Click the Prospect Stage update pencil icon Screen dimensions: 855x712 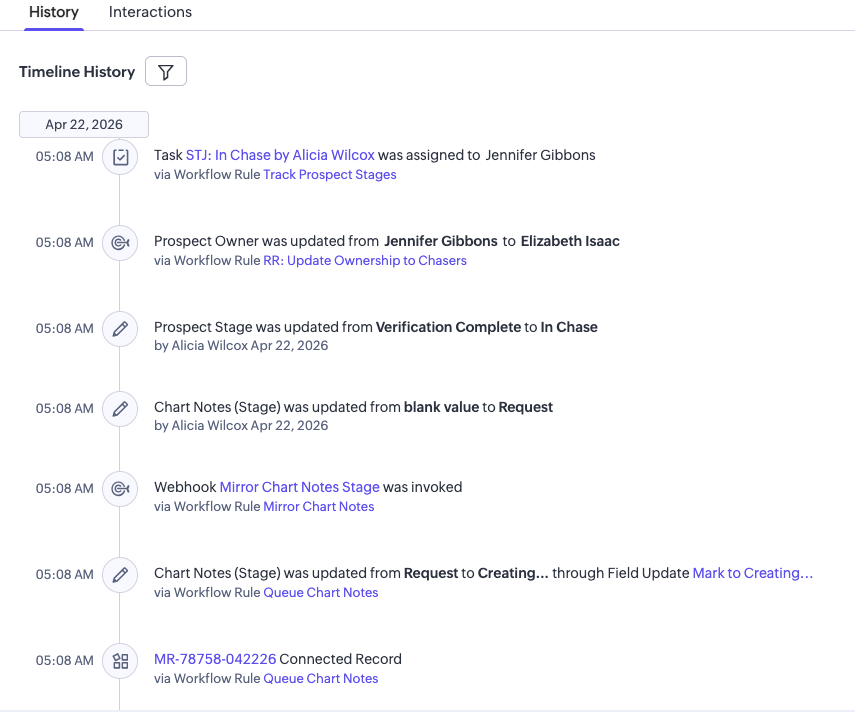point(120,329)
